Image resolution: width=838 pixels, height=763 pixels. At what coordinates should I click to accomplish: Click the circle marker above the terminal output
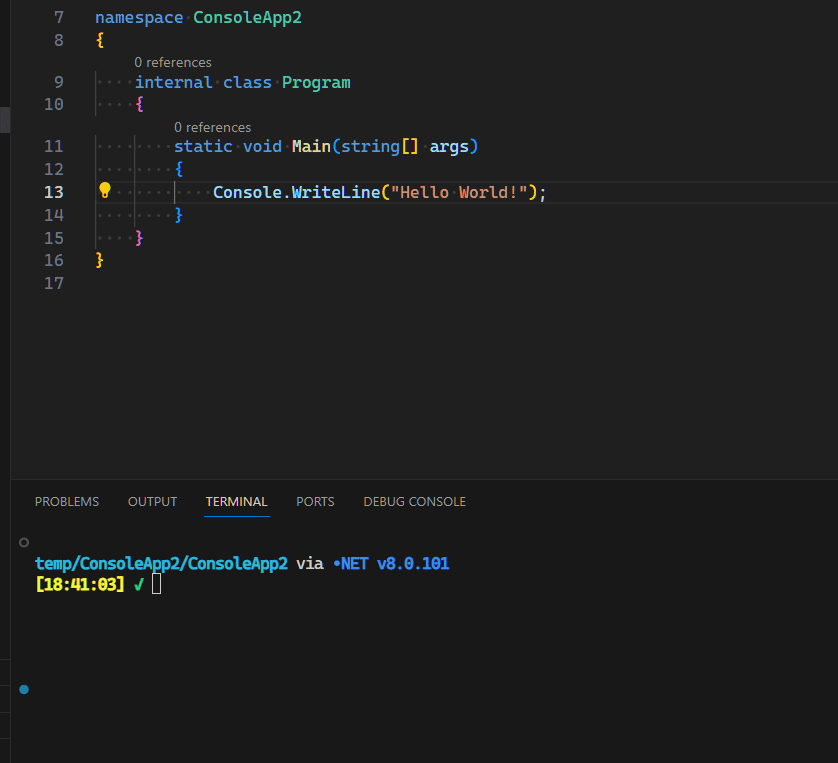[23, 542]
